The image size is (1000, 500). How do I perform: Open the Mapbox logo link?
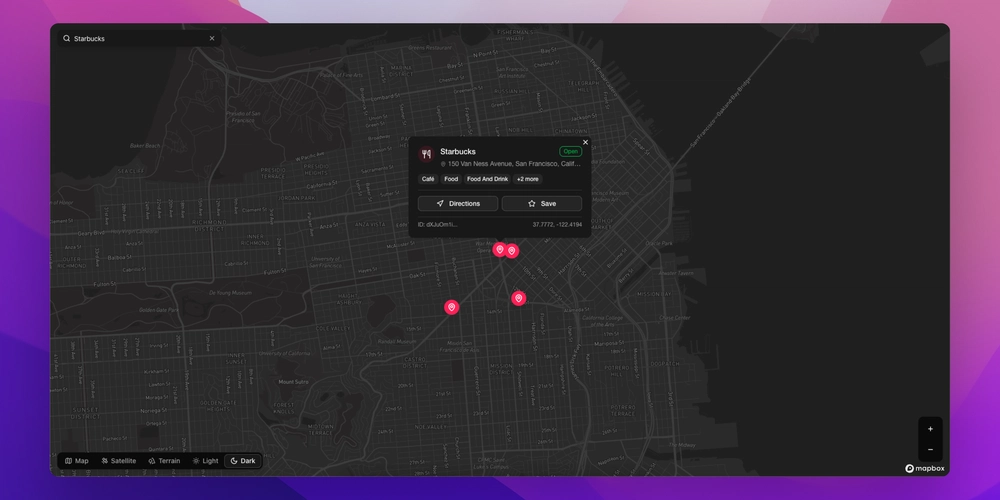(x=925, y=469)
